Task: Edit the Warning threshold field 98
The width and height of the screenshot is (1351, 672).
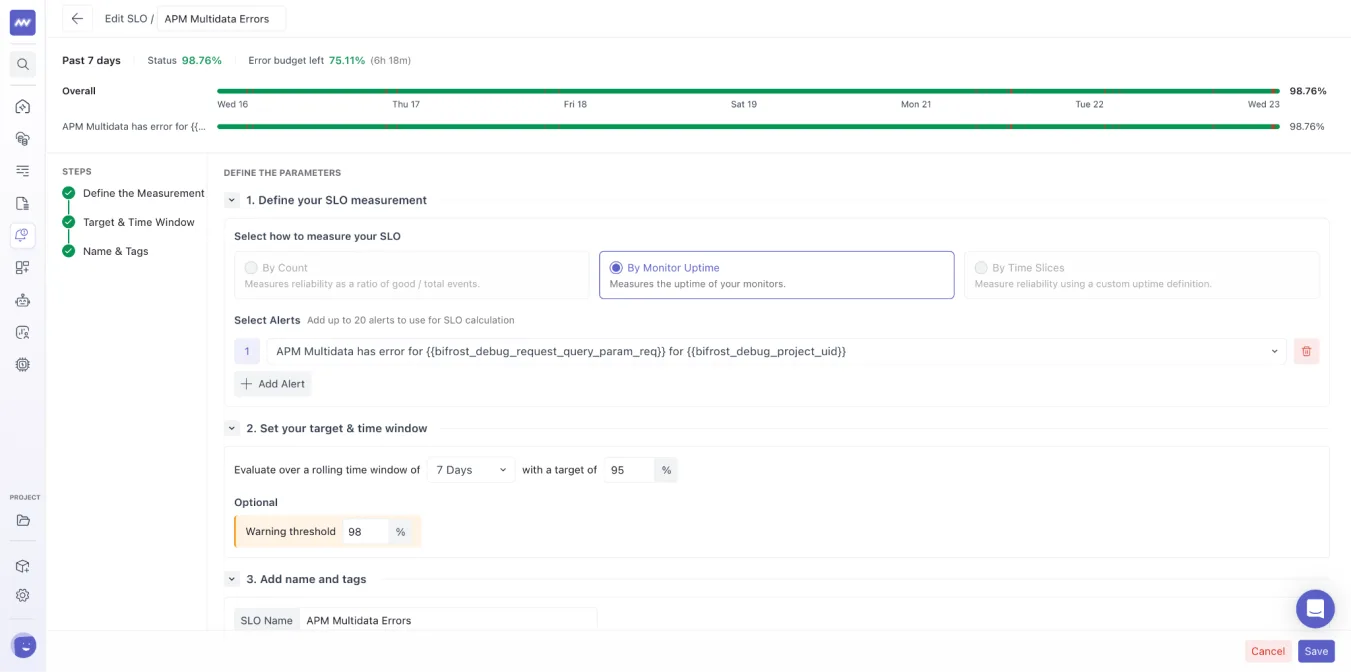Action: (366, 532)
